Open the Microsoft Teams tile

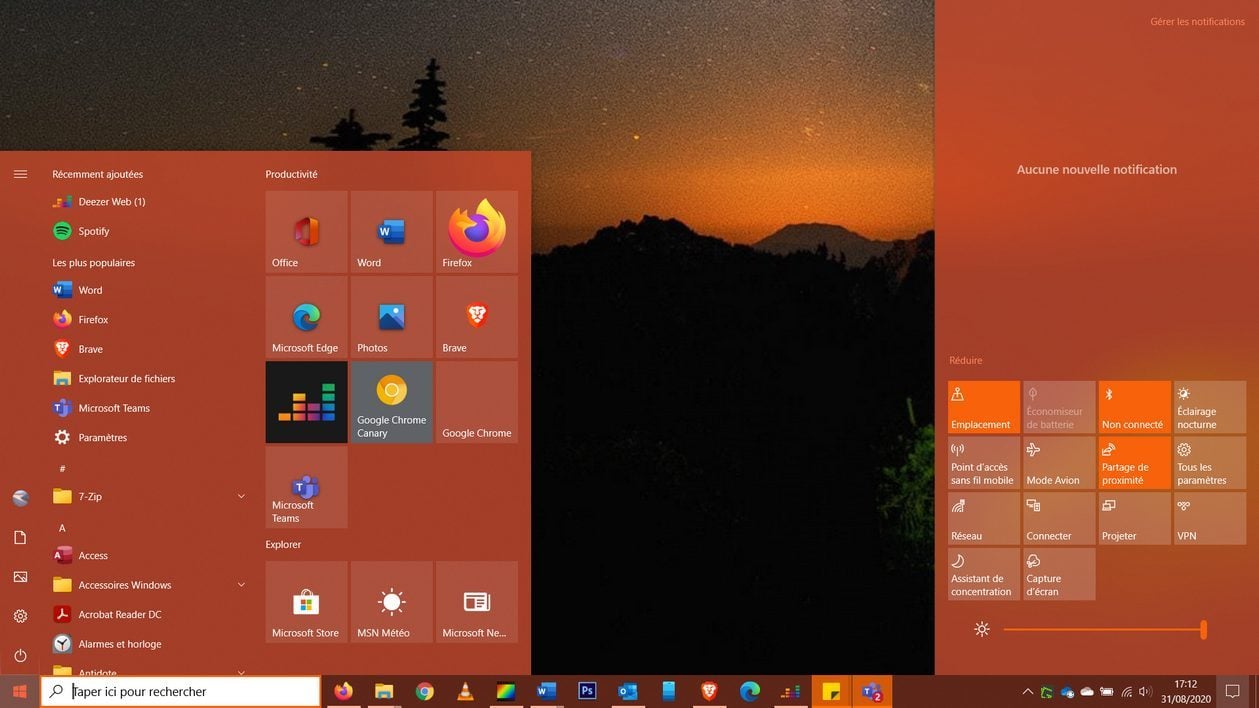tap(306, 487)
